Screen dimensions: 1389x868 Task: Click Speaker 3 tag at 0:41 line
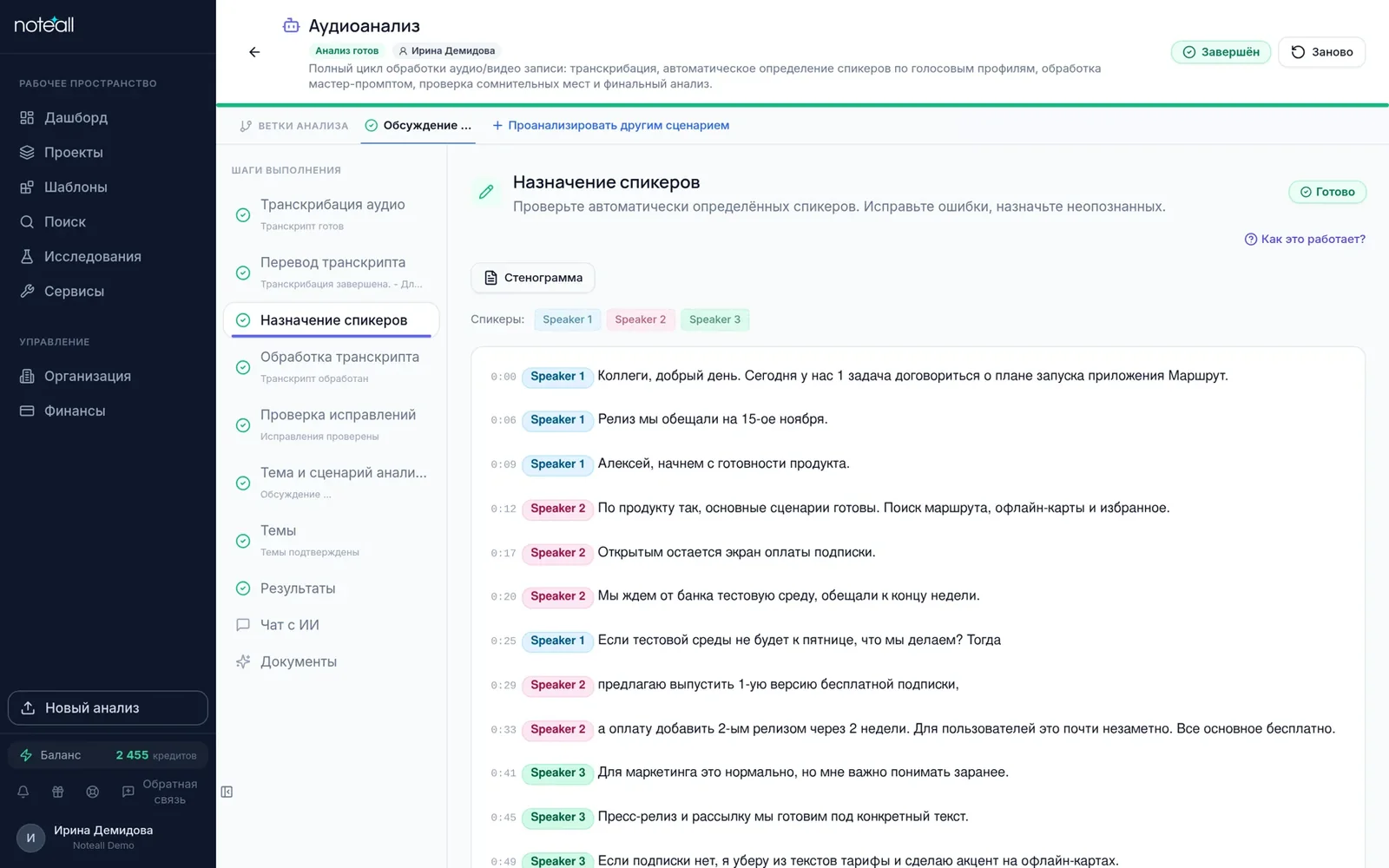point(557,773)
